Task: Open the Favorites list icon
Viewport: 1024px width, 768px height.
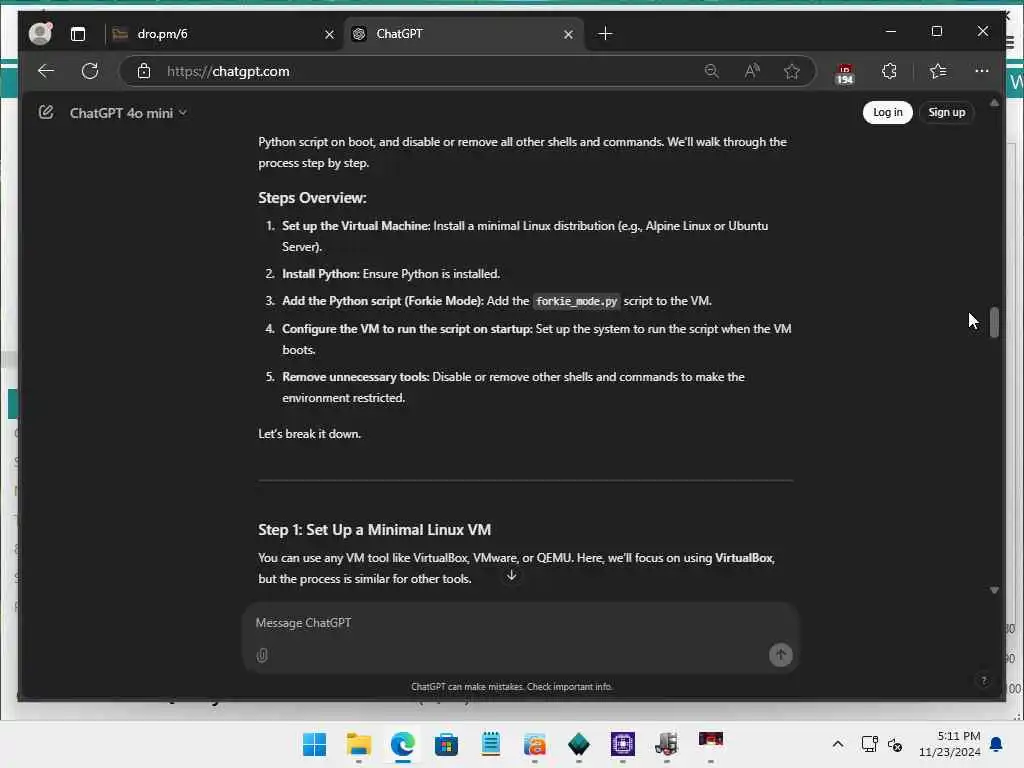Action: (938, 71)
